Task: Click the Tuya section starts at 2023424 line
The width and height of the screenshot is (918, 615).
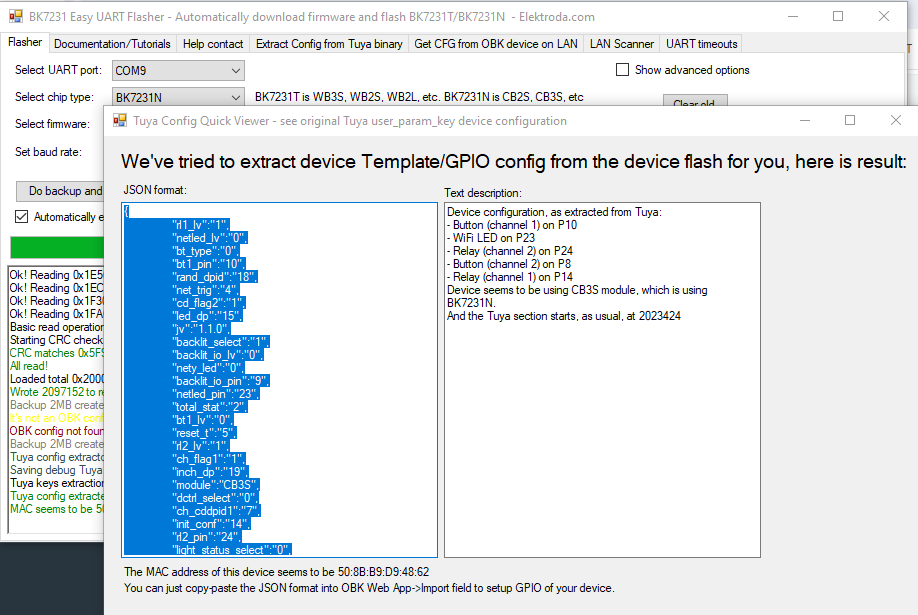Action: pos(564,316)
